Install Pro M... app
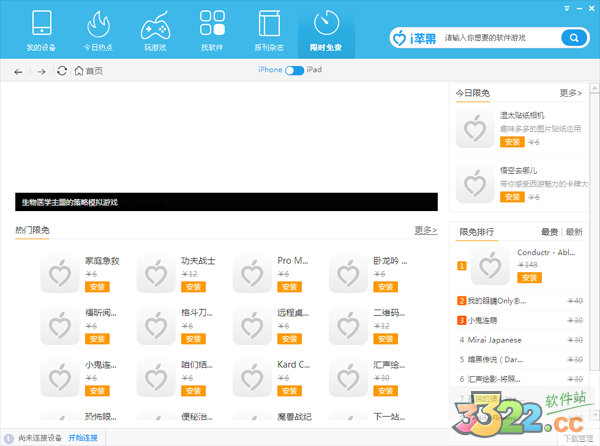 (289, 287)
